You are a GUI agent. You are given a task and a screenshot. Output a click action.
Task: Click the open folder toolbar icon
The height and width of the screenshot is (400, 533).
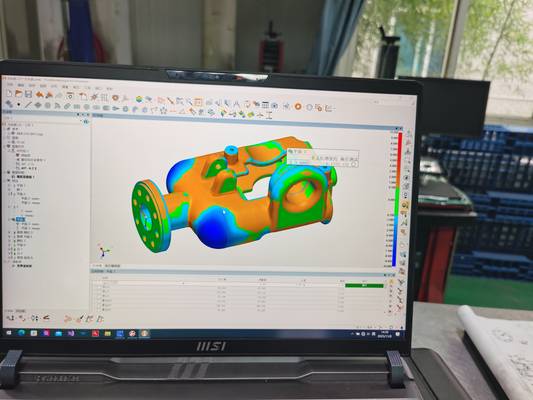tap(19, 94)
